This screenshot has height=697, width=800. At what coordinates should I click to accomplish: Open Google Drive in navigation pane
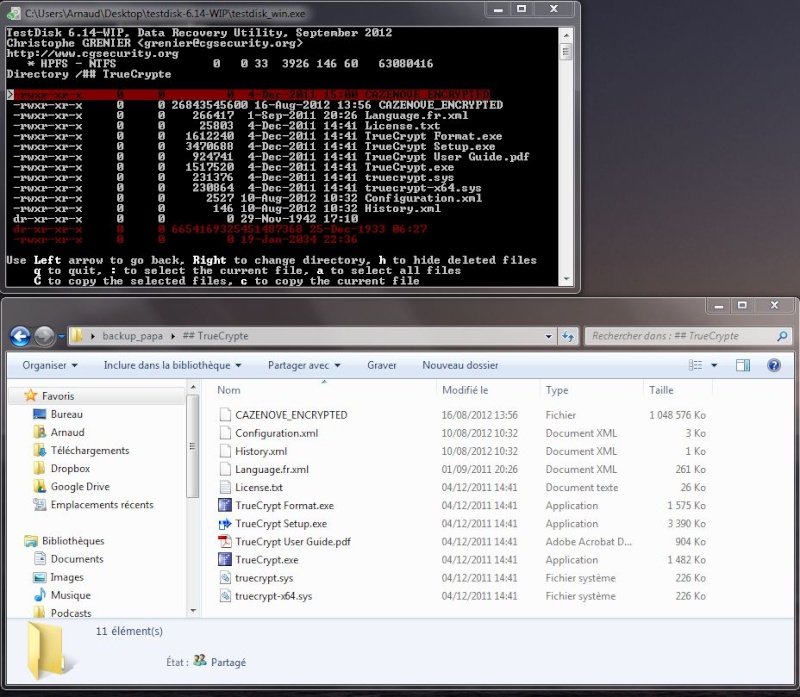click(x=80, y=487)
